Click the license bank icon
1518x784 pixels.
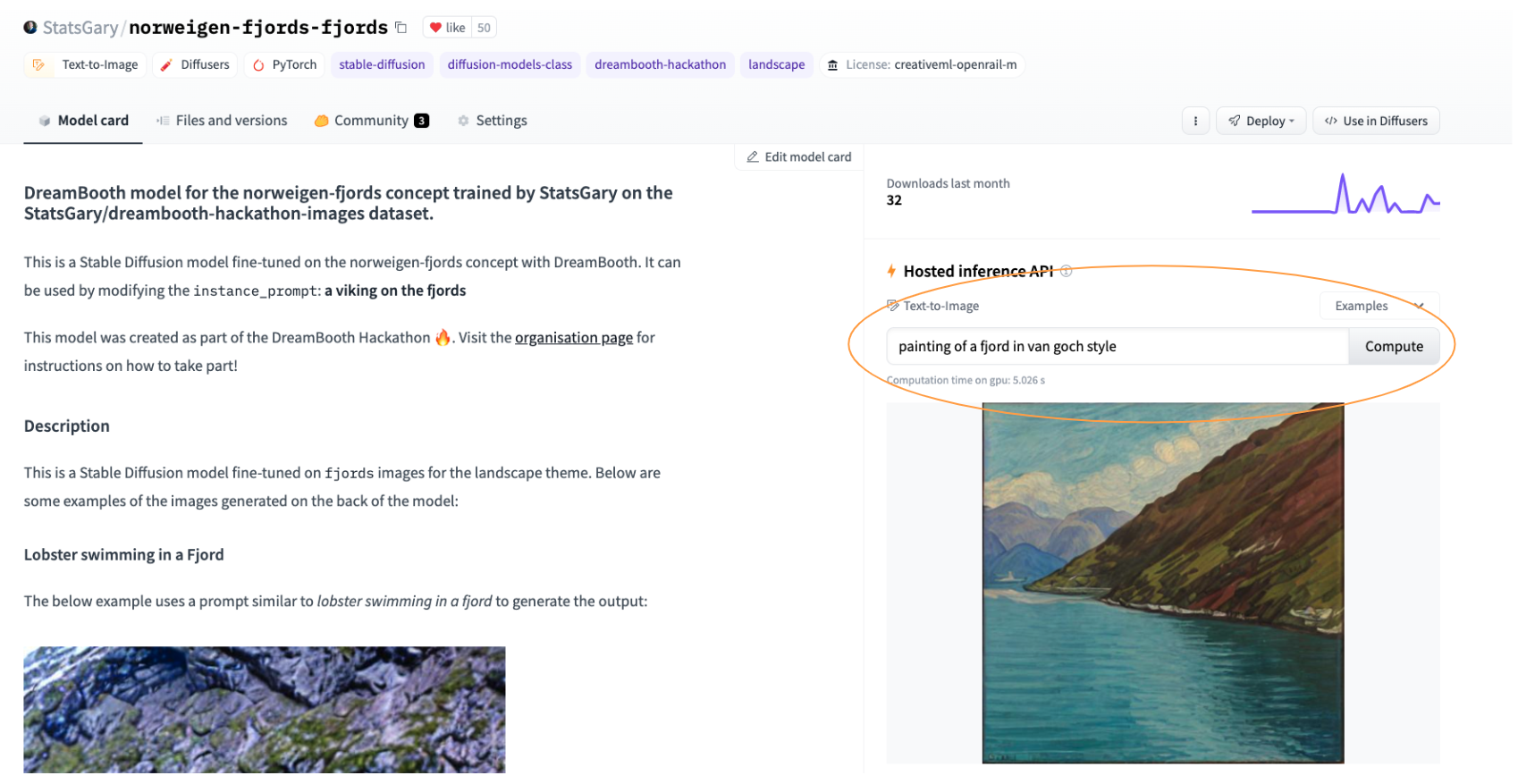[x=832, y=64]
